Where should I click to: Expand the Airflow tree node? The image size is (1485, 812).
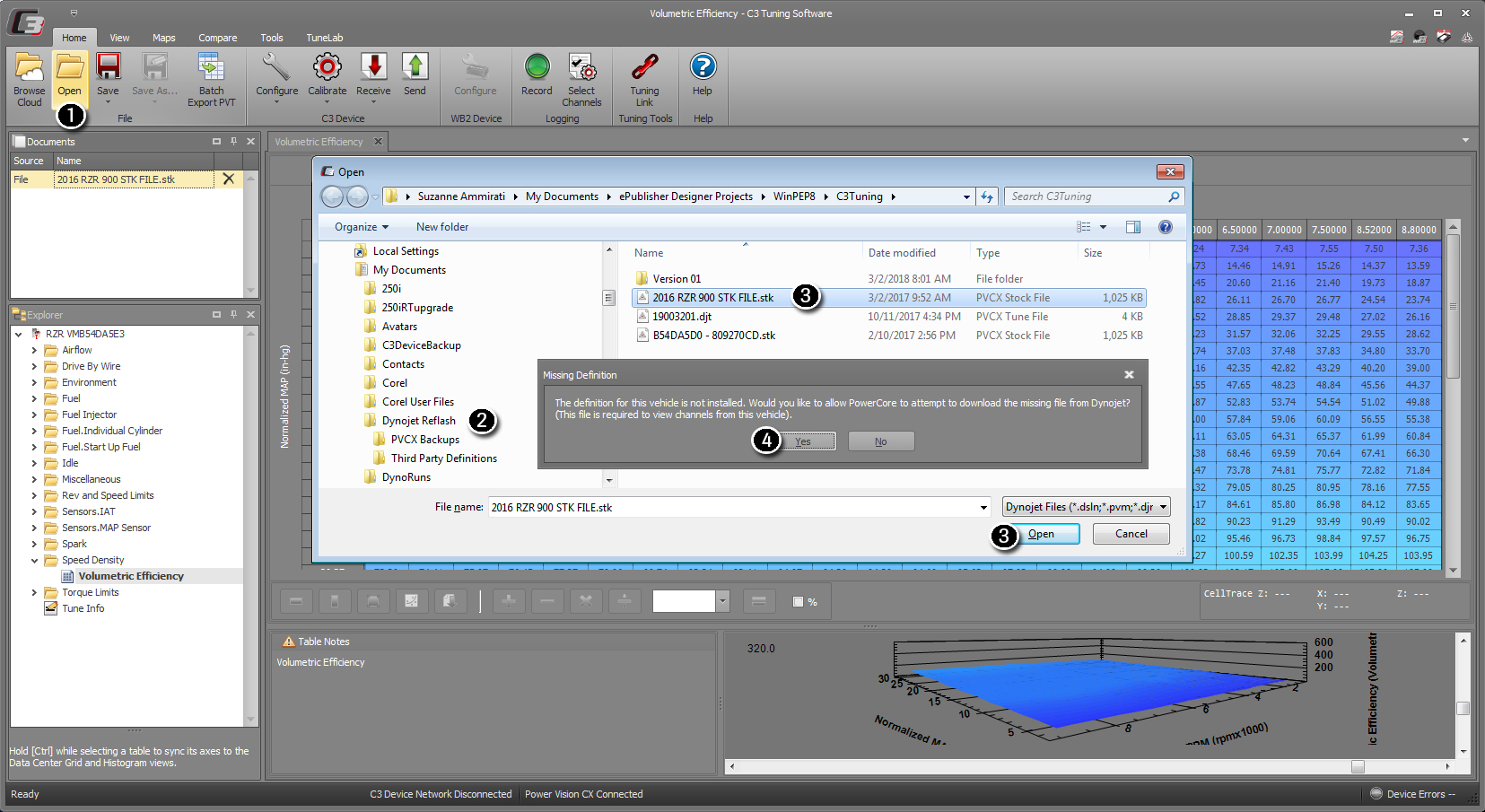34,350
